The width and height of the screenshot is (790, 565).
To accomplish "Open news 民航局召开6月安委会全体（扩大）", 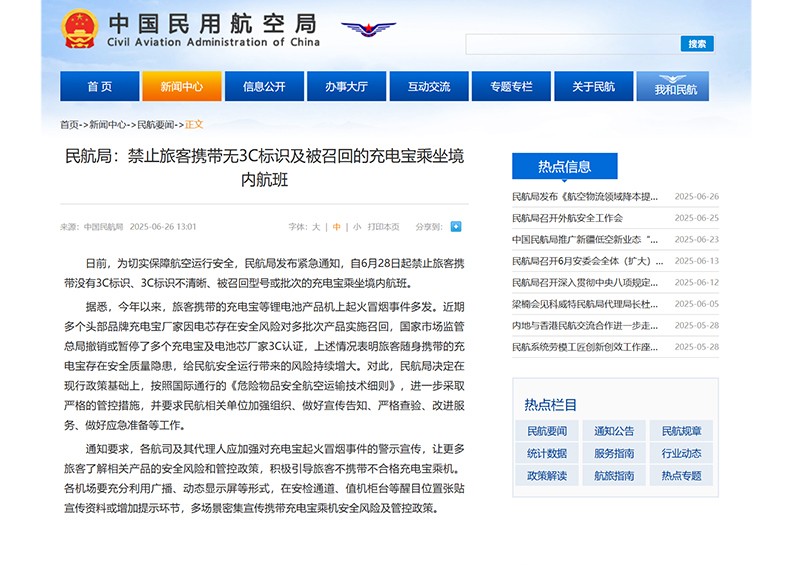I will click(x=587, y=261).
